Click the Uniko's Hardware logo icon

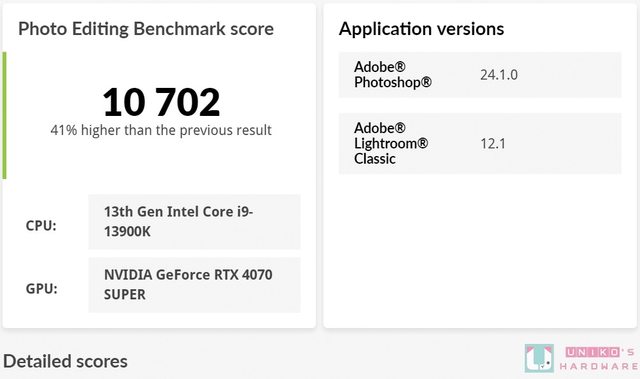click(x=539, y=359)
